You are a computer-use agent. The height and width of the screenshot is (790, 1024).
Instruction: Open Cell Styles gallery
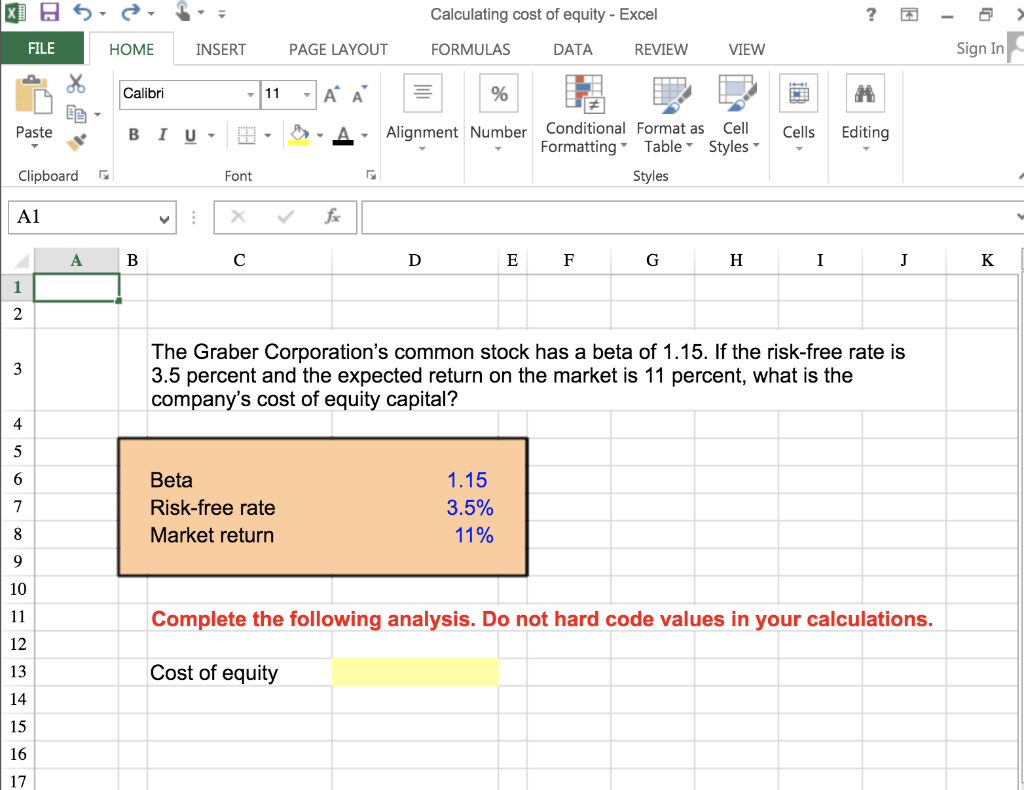735,108
